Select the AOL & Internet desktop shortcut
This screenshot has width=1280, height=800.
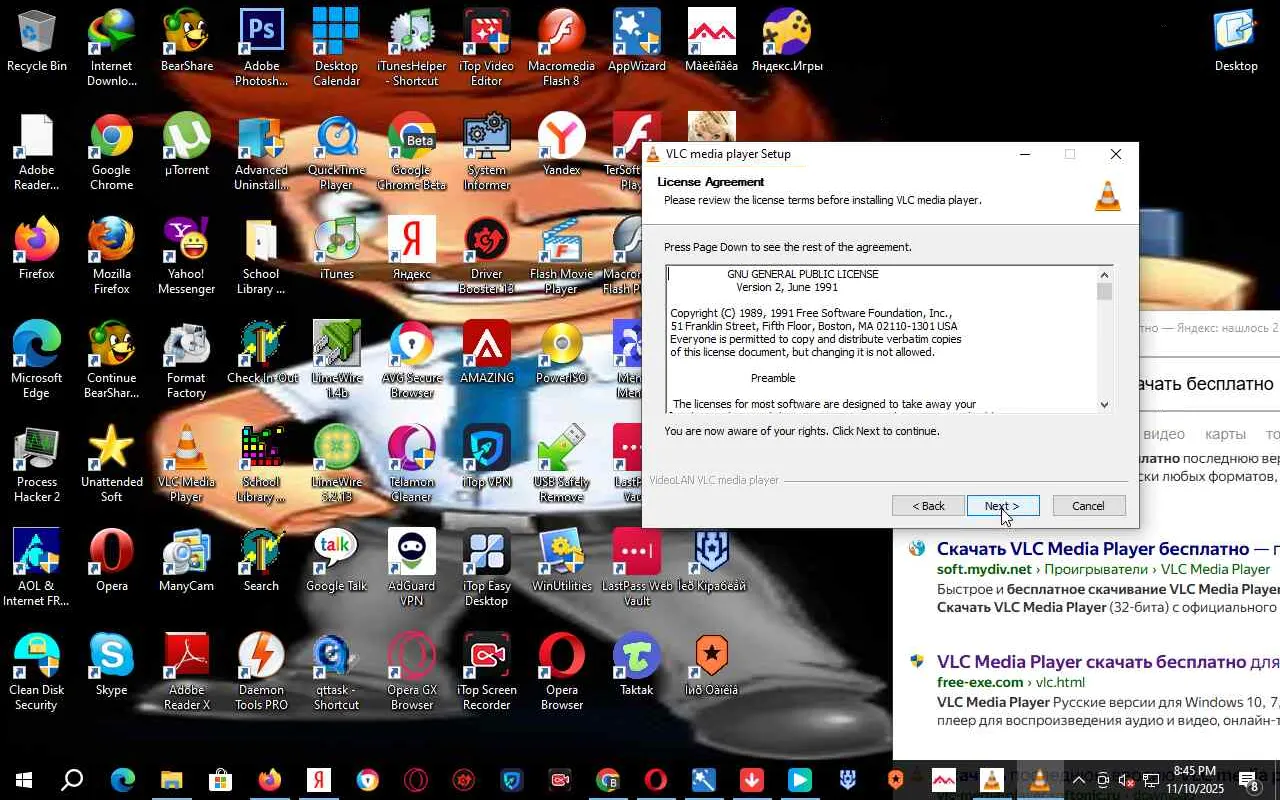(x=37, y=568)
